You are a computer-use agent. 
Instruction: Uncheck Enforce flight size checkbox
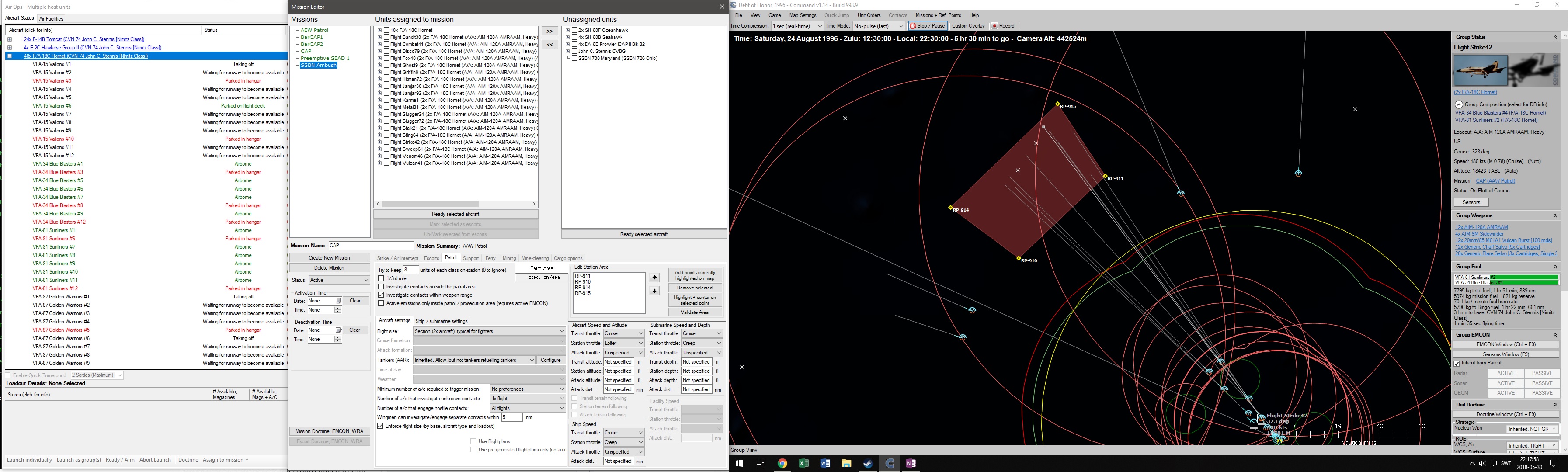[x=380, y=427]
